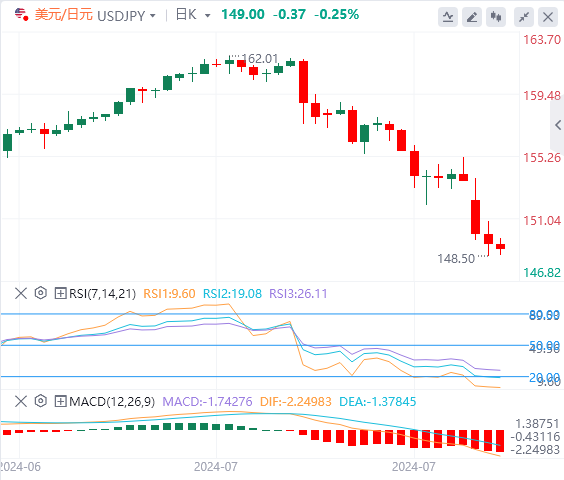Click the 163.70 price axis label
Viewport: 564px width, 480px height.
pyautogui.click(x=542, y=40)
